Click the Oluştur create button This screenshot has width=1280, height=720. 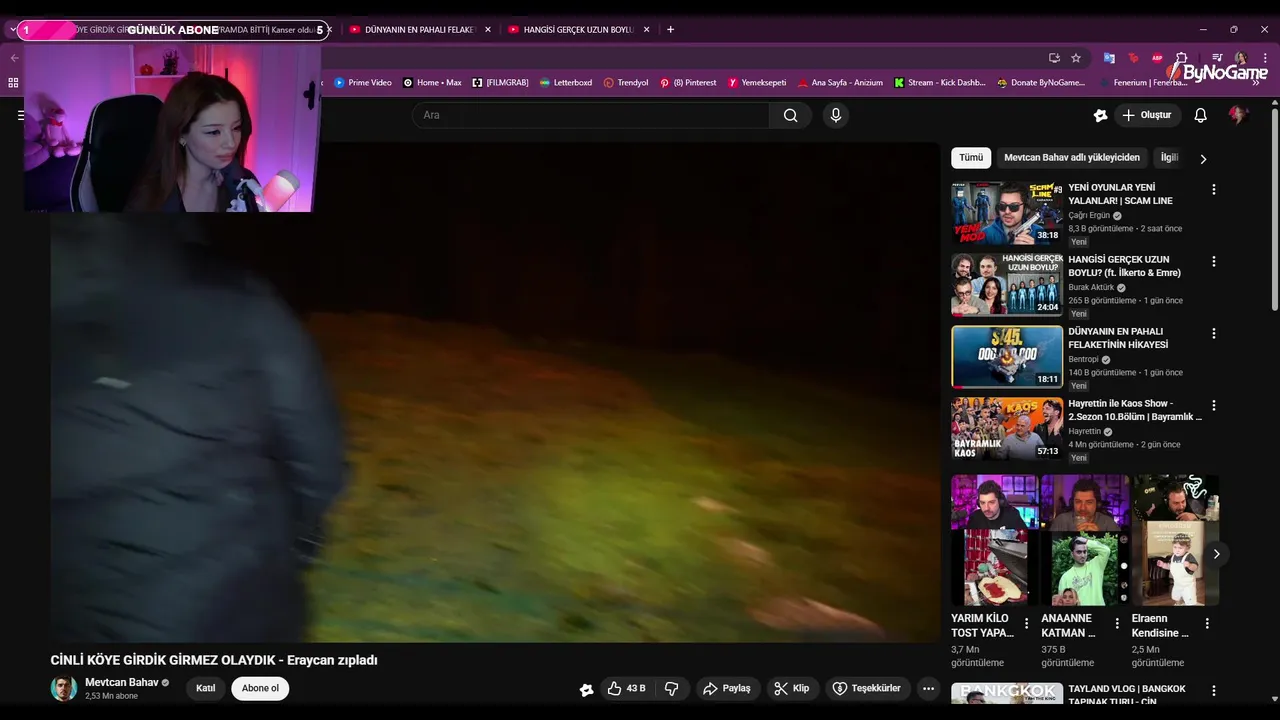pos(1147,115)
